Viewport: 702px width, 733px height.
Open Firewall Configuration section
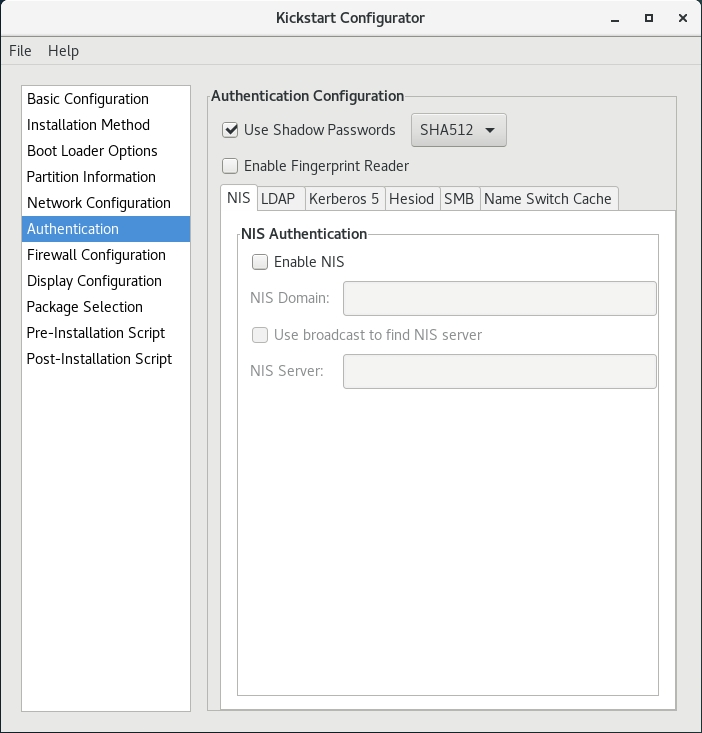coord(96,255)
